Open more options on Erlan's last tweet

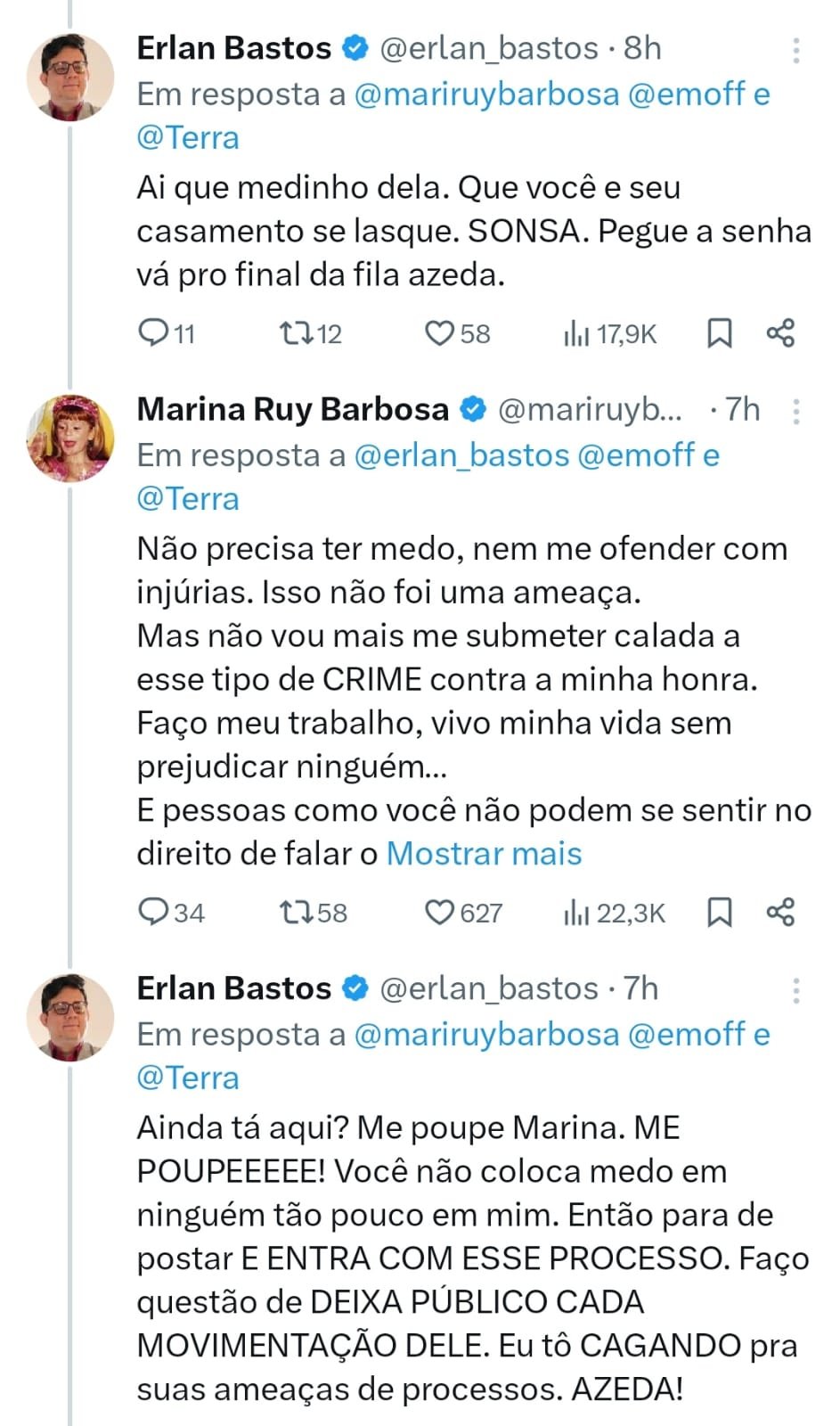[x=798, y=988]
